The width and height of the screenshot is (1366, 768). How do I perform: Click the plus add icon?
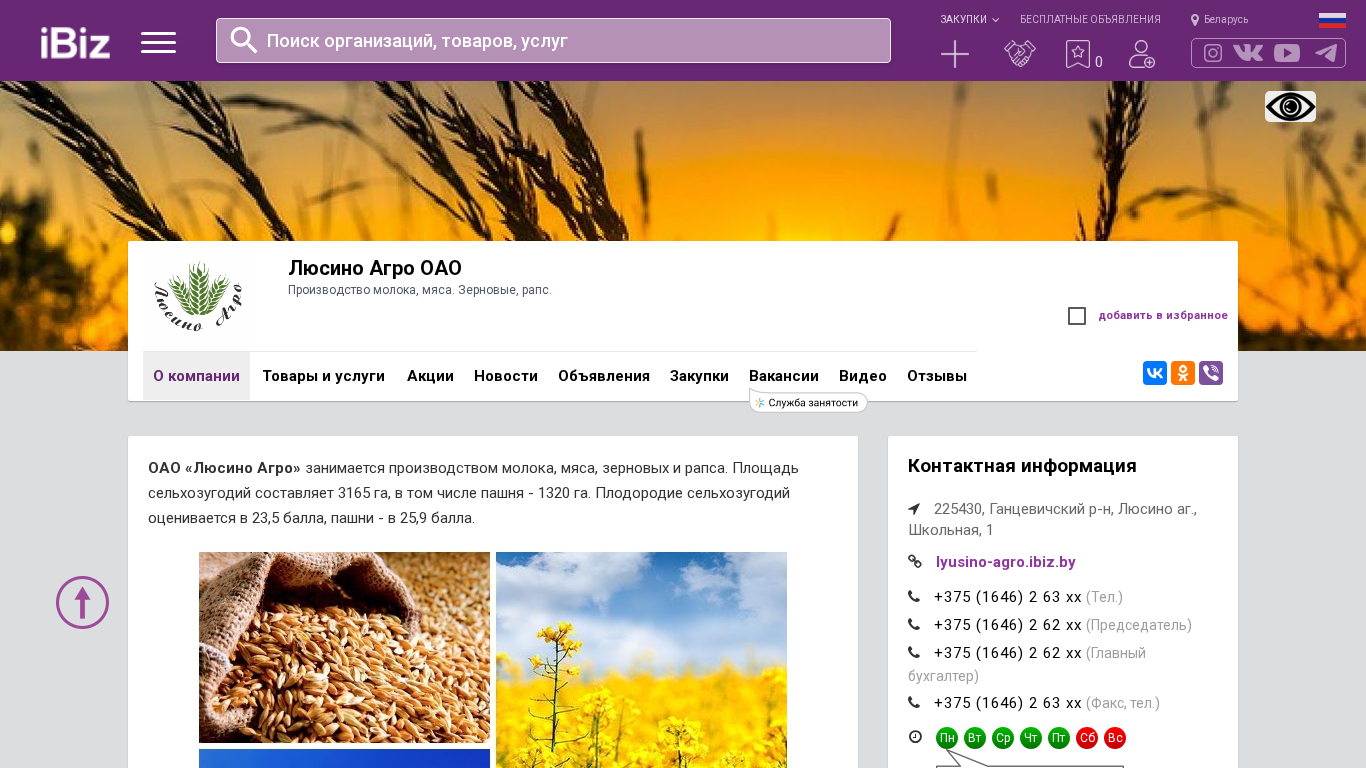coord(955,54)
